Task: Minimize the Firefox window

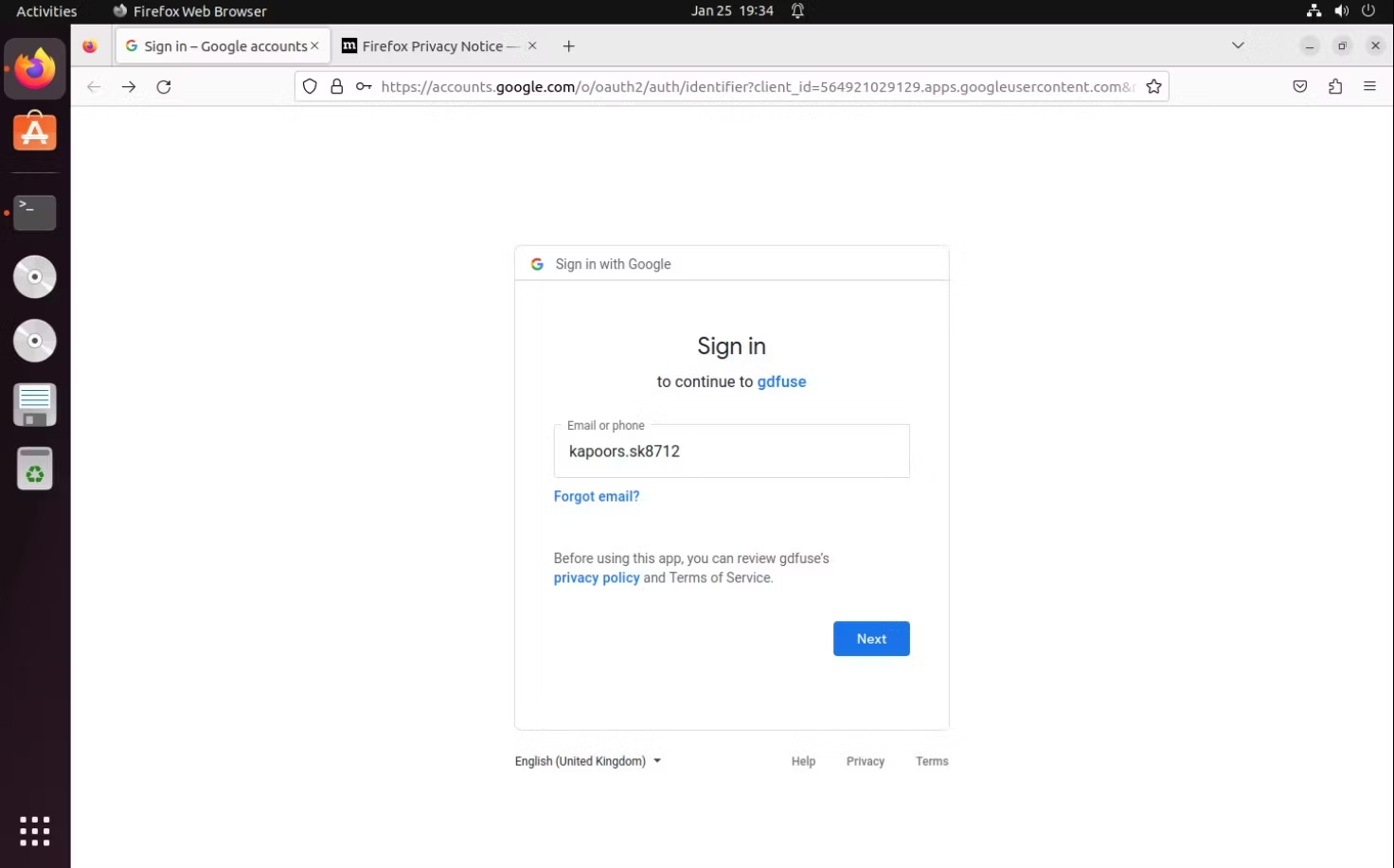Action: point(1310,46)
